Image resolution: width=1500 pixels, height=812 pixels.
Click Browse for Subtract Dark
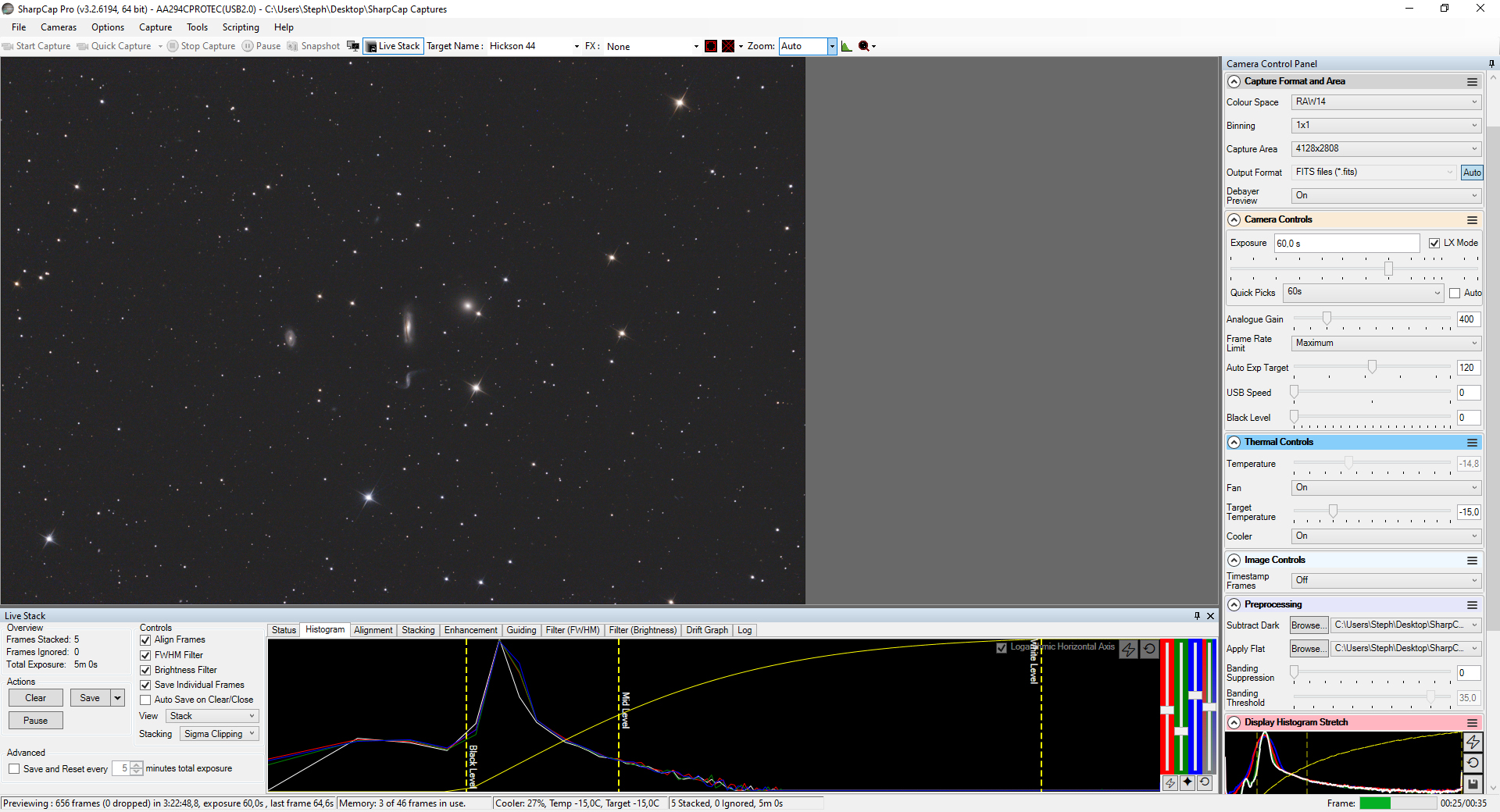click(1308, 625)
